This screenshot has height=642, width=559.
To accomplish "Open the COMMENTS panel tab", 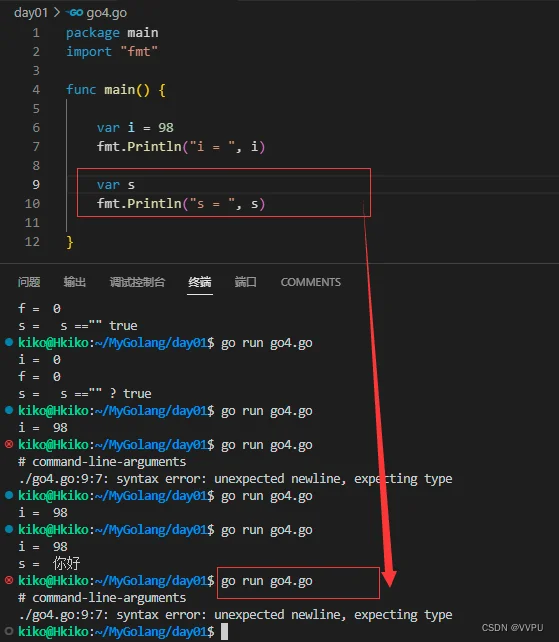I will pyautogui.click(x=310, y=282).
